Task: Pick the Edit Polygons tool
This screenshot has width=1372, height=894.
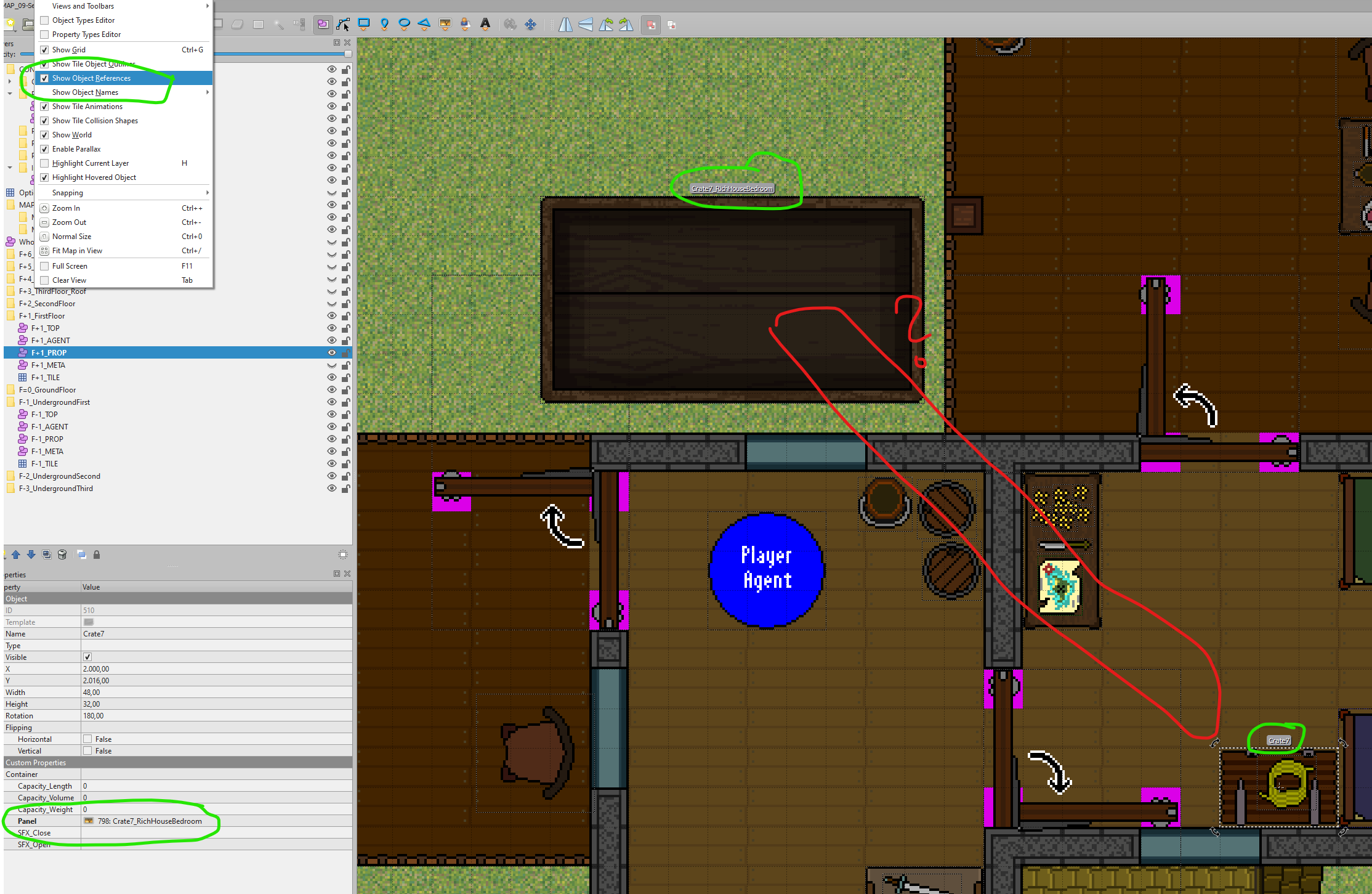Action: [x=343, y=25]
